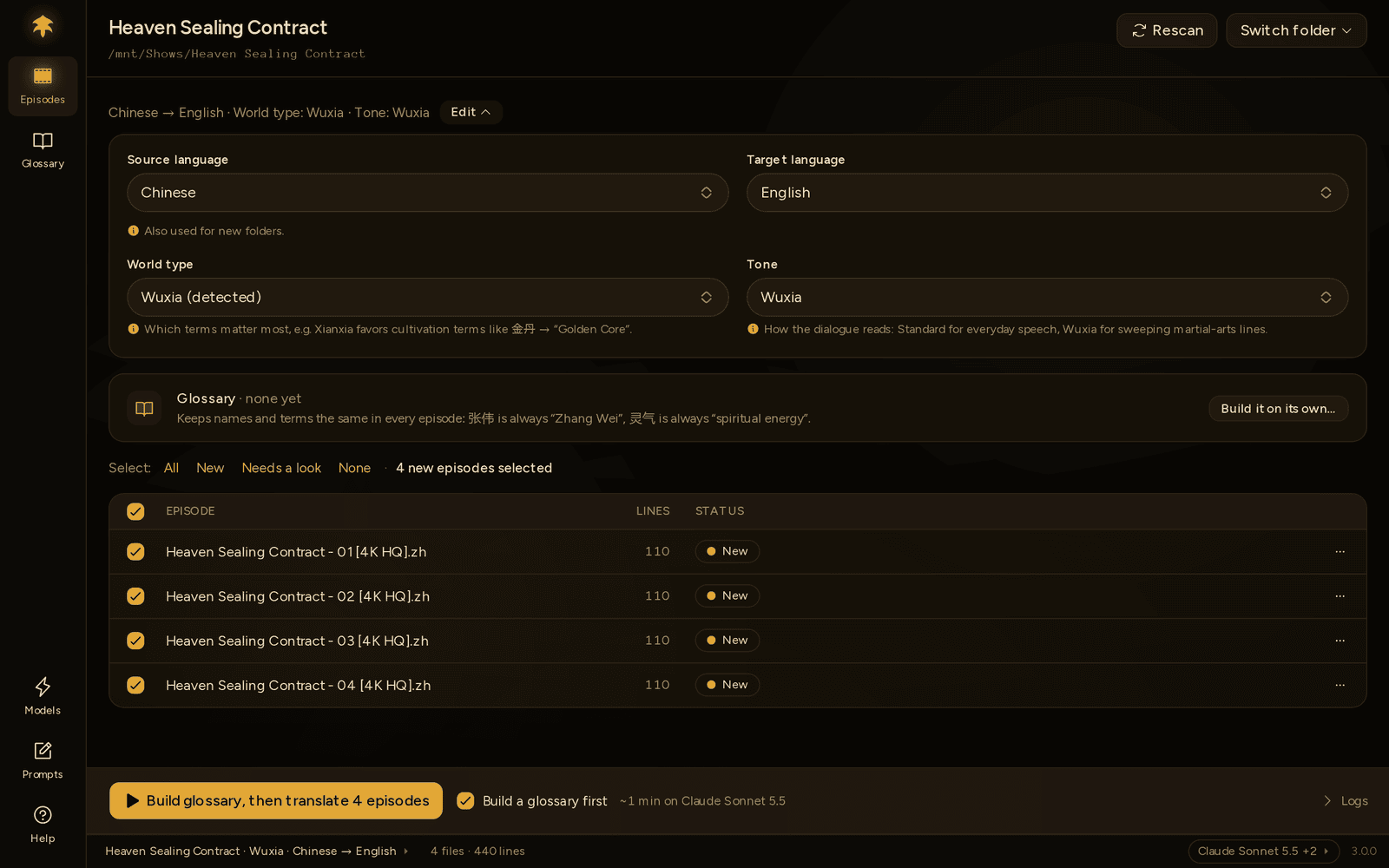Select New episodes filter
This screenshot has height=868, width=1389.
[210, 468]
